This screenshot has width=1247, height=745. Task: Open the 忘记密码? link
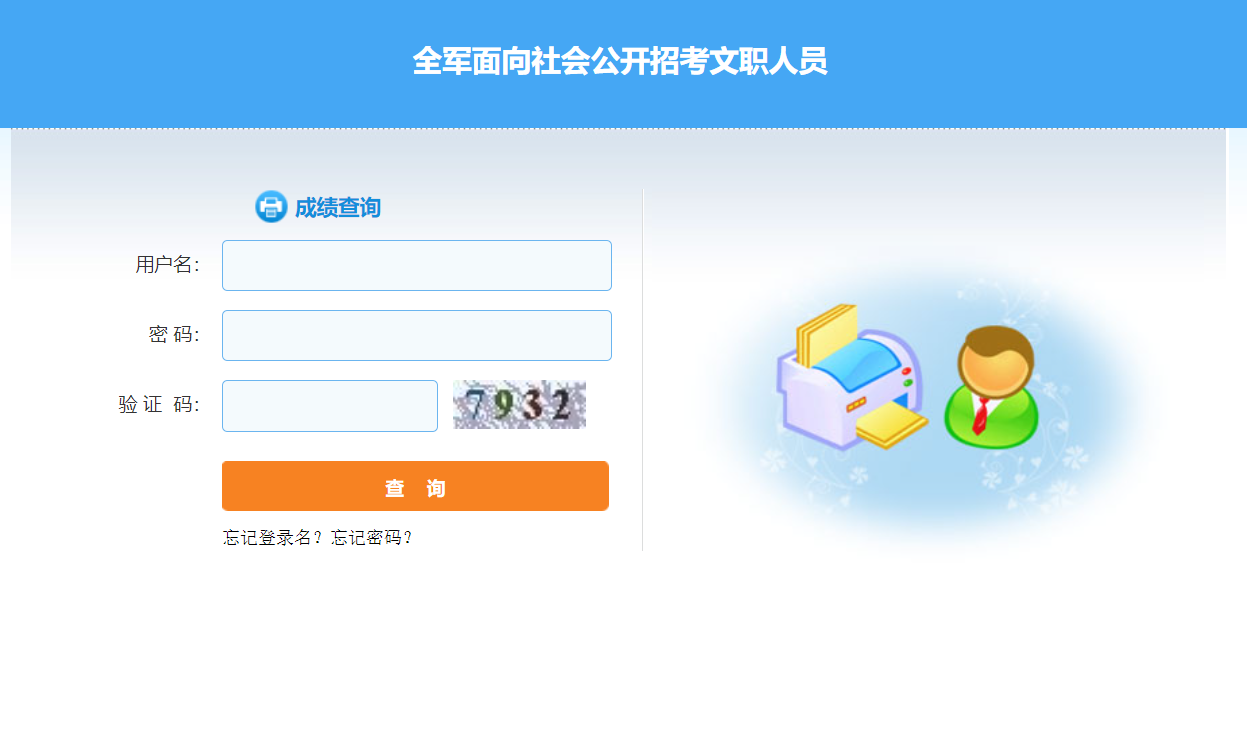click(x=372, y=538)
